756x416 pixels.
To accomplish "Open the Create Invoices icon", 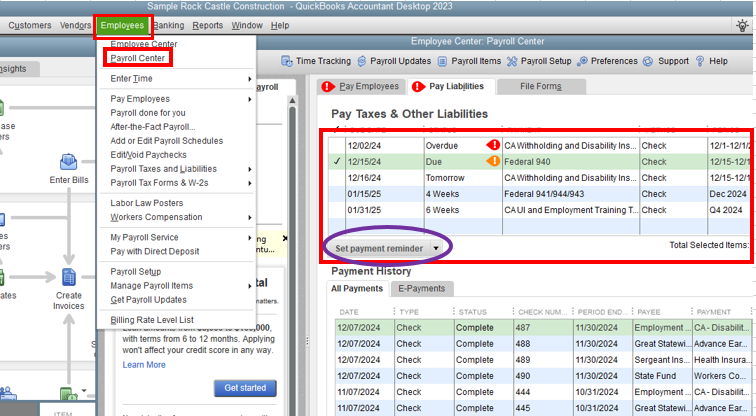I will coord(69,277).
